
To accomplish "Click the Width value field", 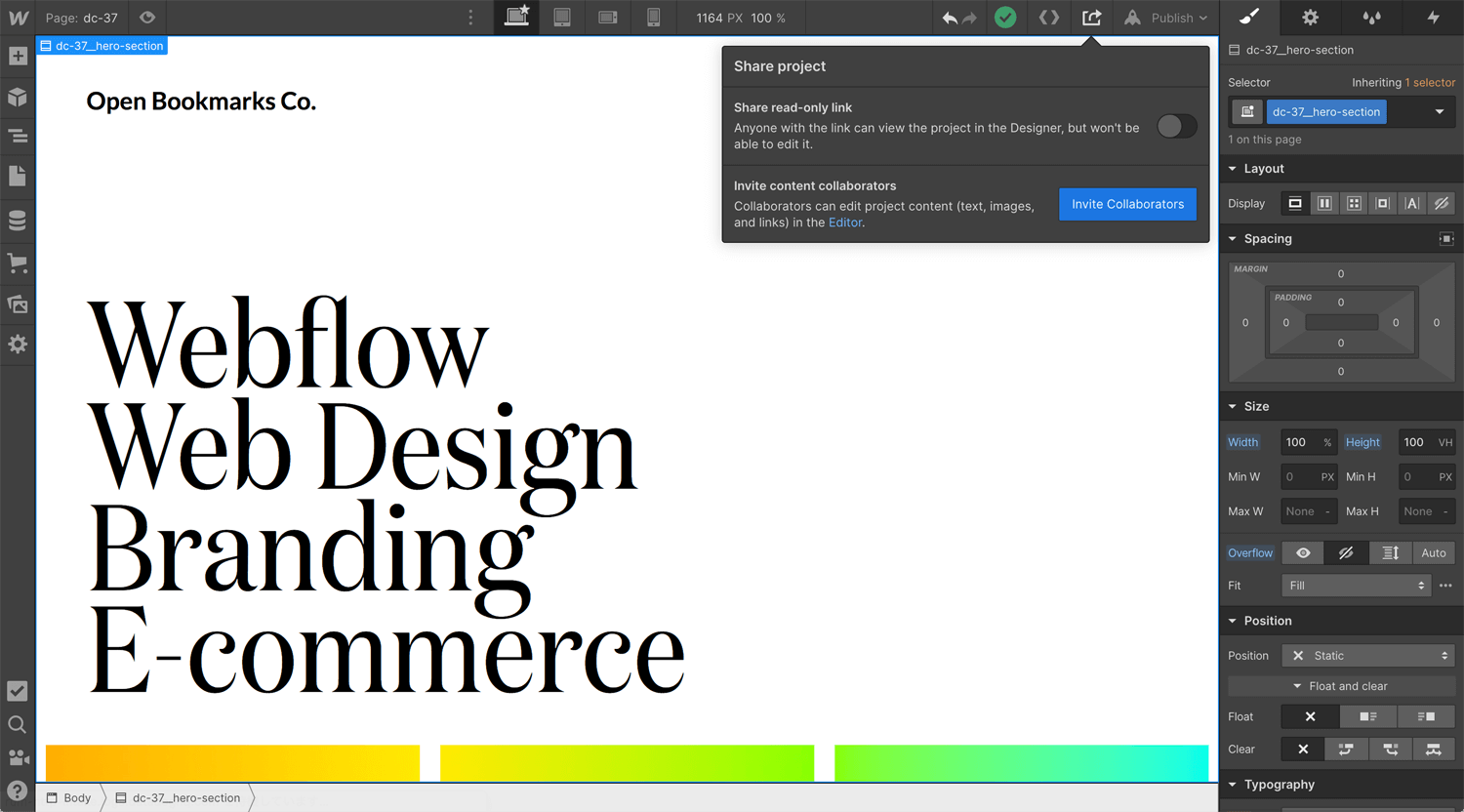I will (1309, 442).
